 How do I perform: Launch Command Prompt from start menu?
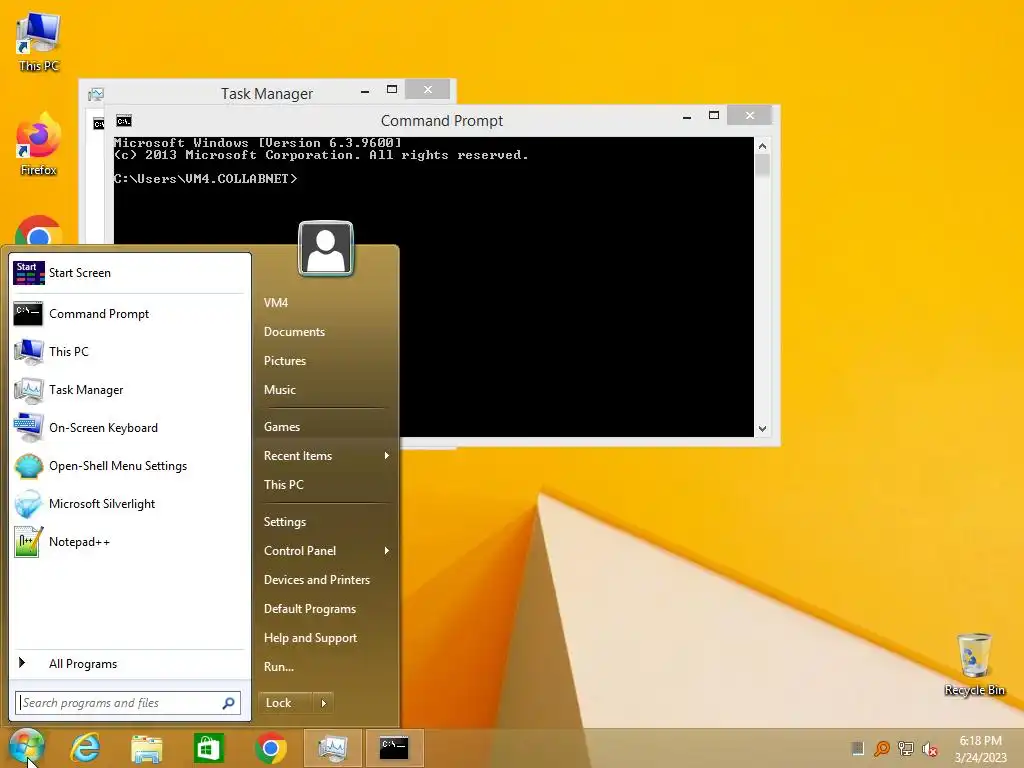point(129,314)
